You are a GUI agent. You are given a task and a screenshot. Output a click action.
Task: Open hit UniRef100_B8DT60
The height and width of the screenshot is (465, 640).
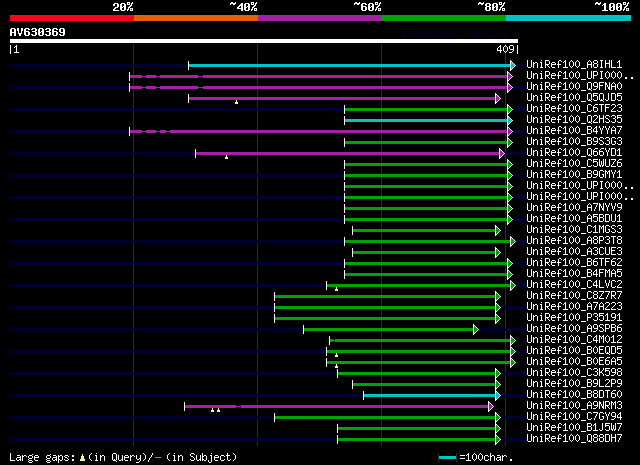[x=574, y=395]
